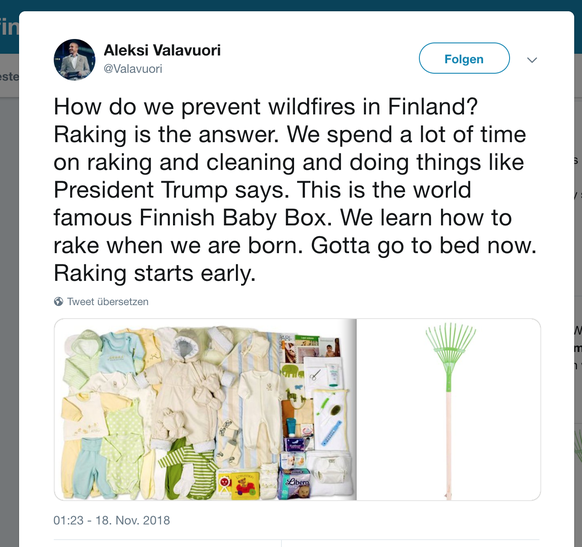The height and width of the screenshot is (547, 582).
Task: Click Tweet übersetzen to translate
Action: pos(108,301)
